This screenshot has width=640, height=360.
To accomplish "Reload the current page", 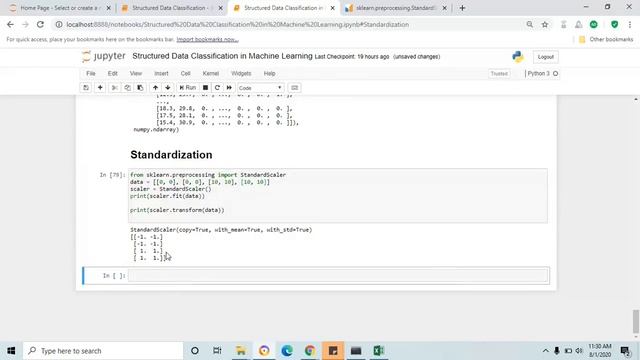I will [x=40, y=24].
